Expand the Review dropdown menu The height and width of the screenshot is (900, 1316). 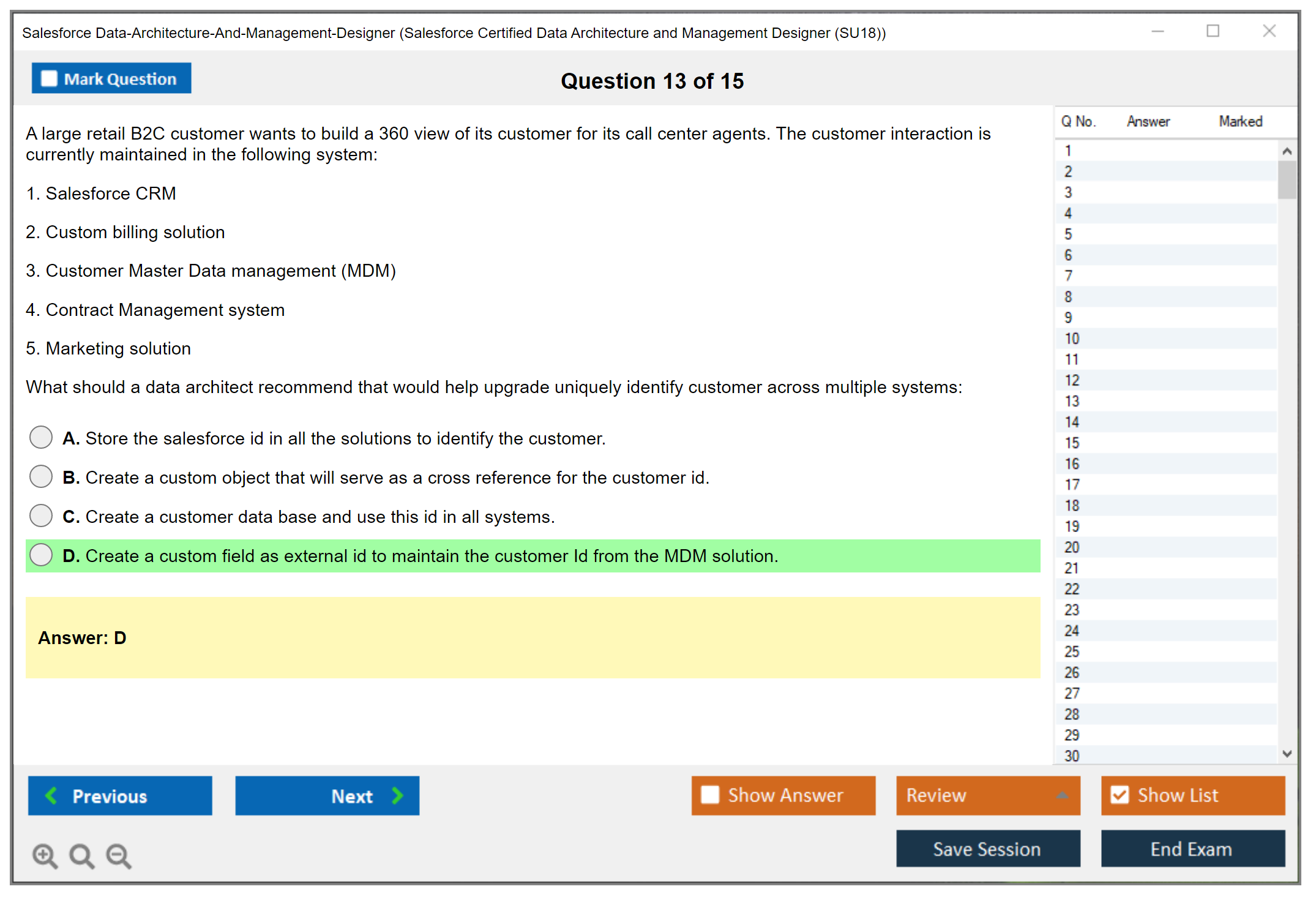coord(1062,795)
